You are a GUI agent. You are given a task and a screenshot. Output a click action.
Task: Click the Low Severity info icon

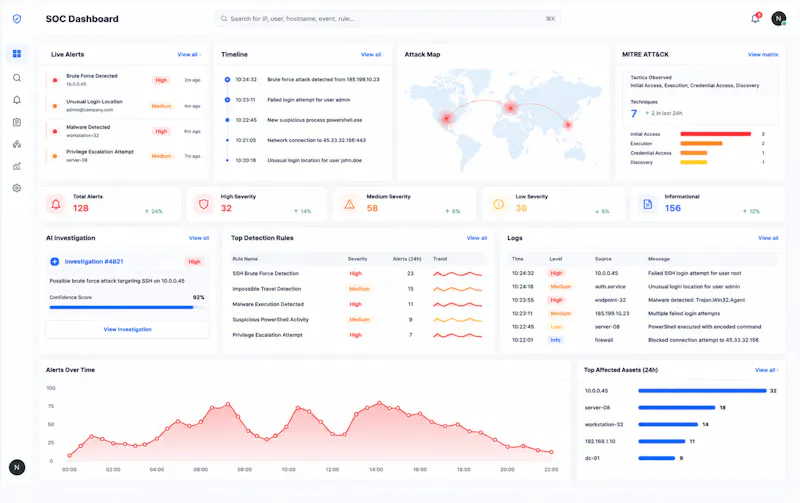click(498, 204)
